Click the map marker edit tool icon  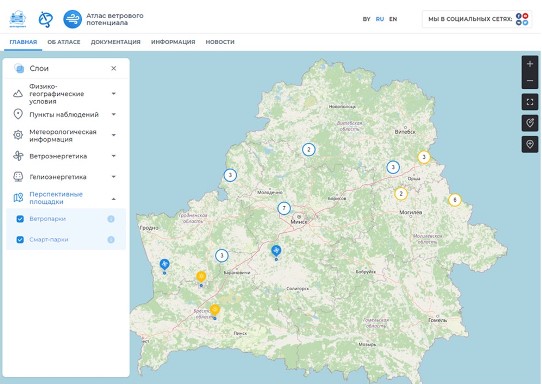[x=530, y=123]
